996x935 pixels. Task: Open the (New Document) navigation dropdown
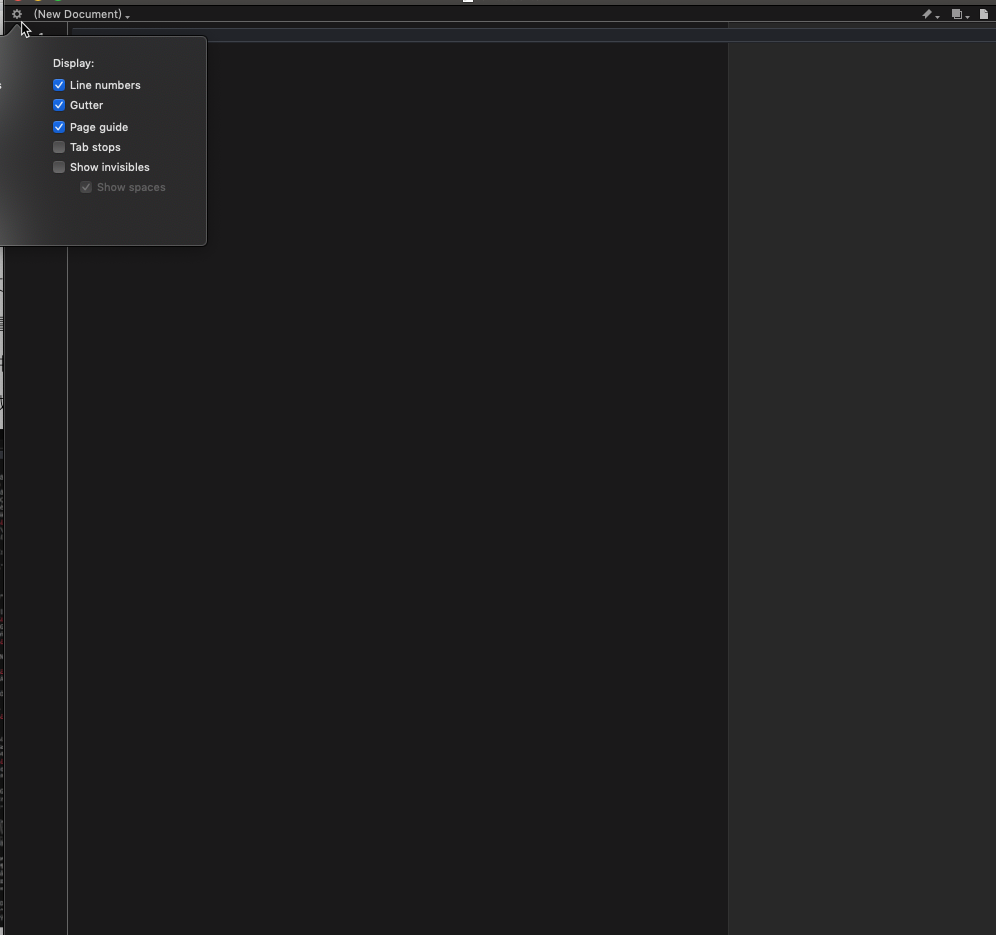[x=81, y=14]
